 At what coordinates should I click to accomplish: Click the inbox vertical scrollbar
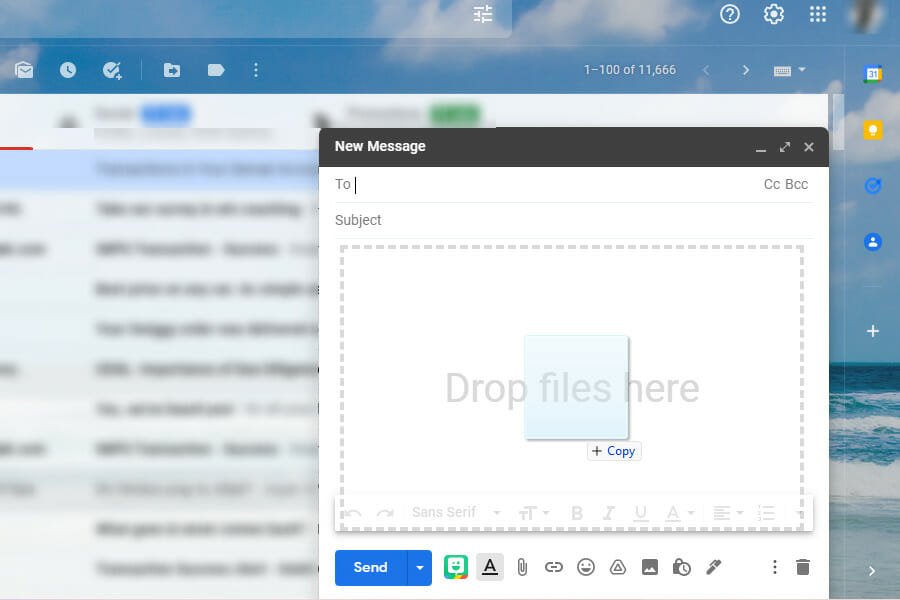tap(838, 122)
